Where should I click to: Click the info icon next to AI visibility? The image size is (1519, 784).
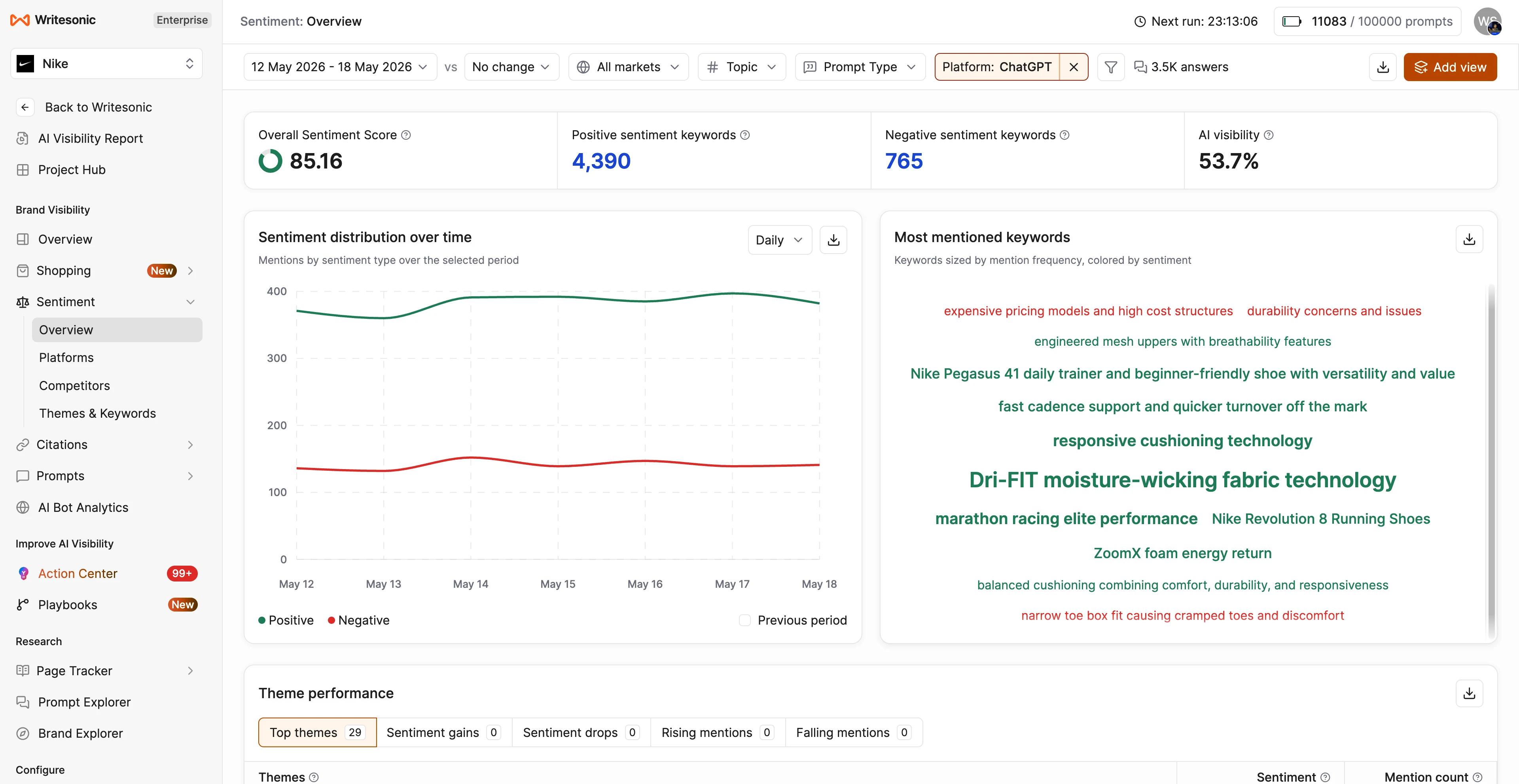pyautogui.click(x=1268, y=135)
